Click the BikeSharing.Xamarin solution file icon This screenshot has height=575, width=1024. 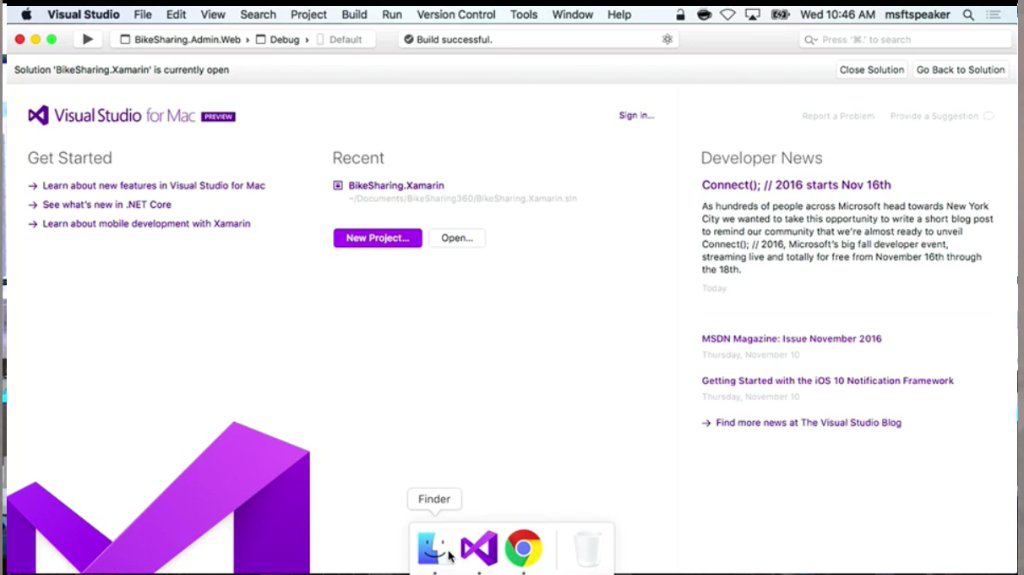tap(338, 186)
